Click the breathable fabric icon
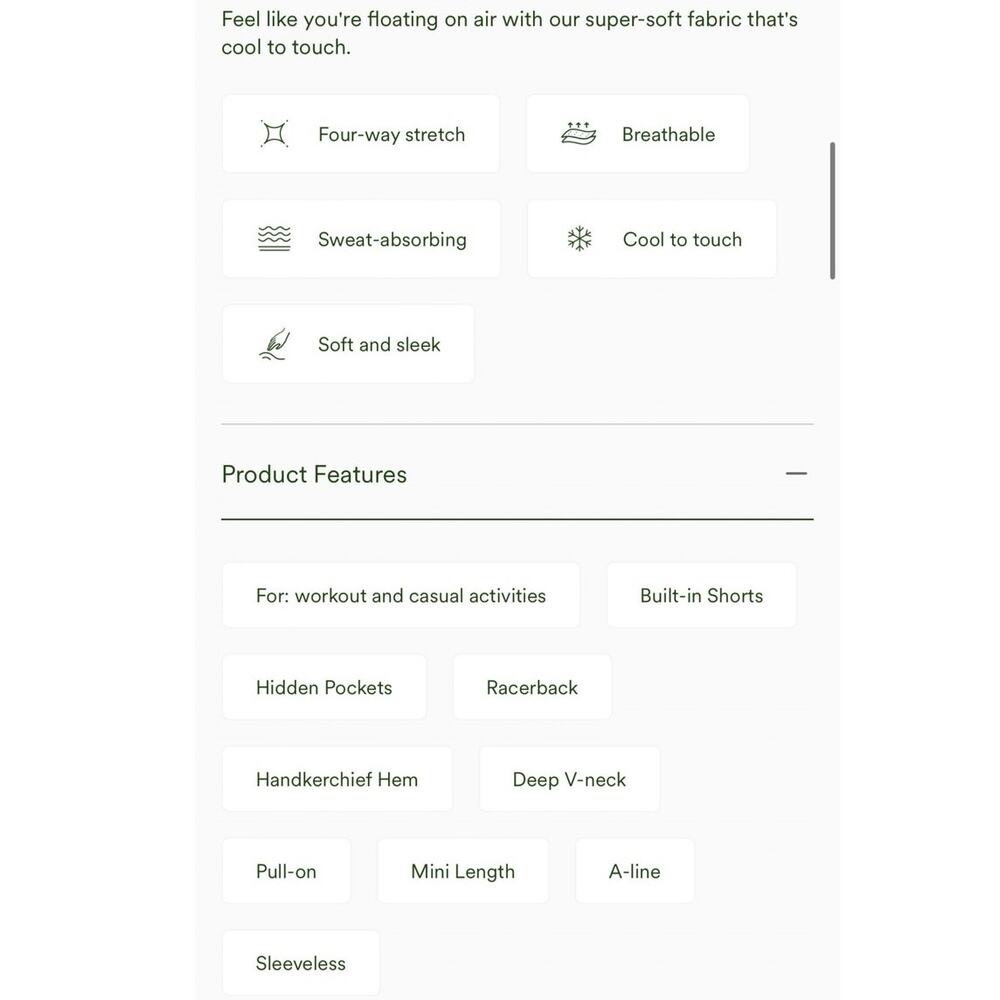The width and height of the screenshot is (1000, 1000). point(578,133)
